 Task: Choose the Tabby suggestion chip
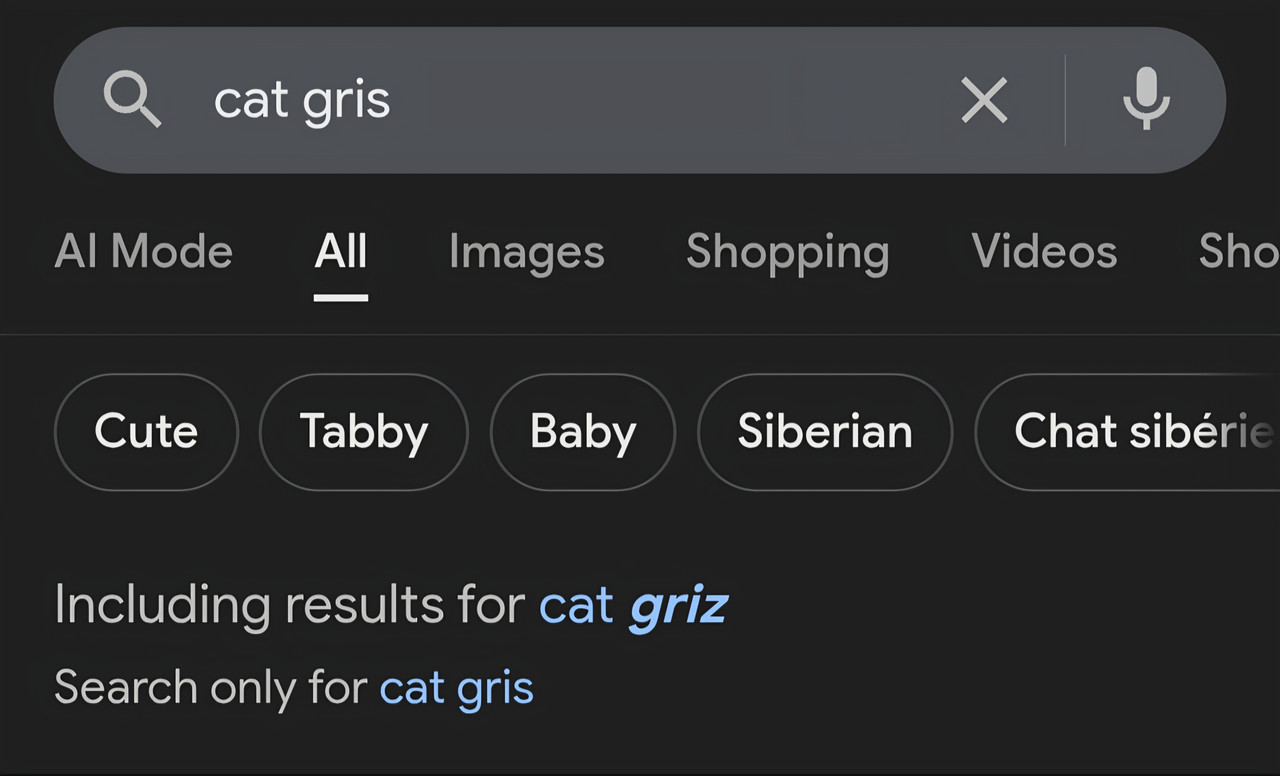pyautogui.click(x=364, y=432)
